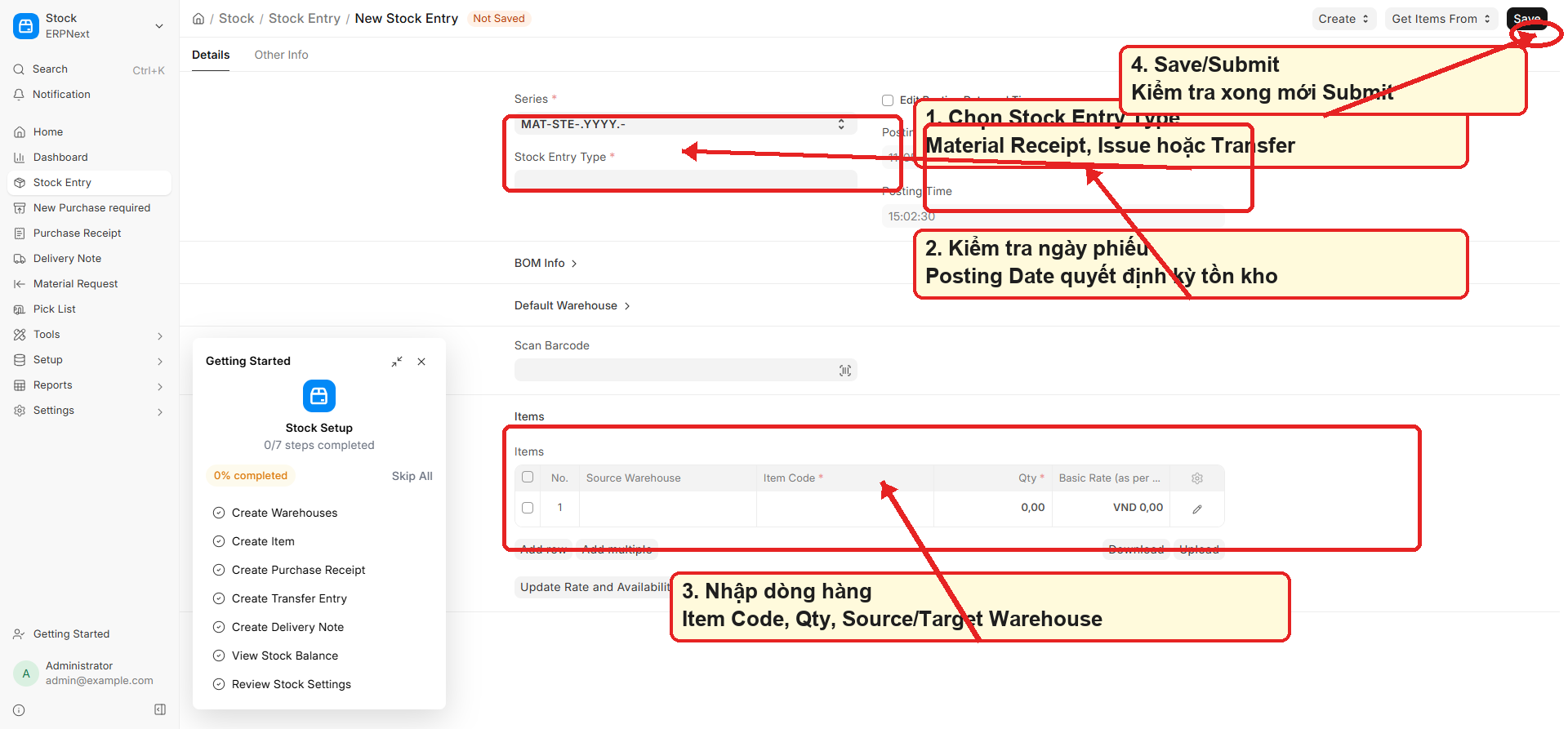The height and width of the screenshot is (729, 1568).
Task: Close the Getting Started panel
Action: pos(421,362)
